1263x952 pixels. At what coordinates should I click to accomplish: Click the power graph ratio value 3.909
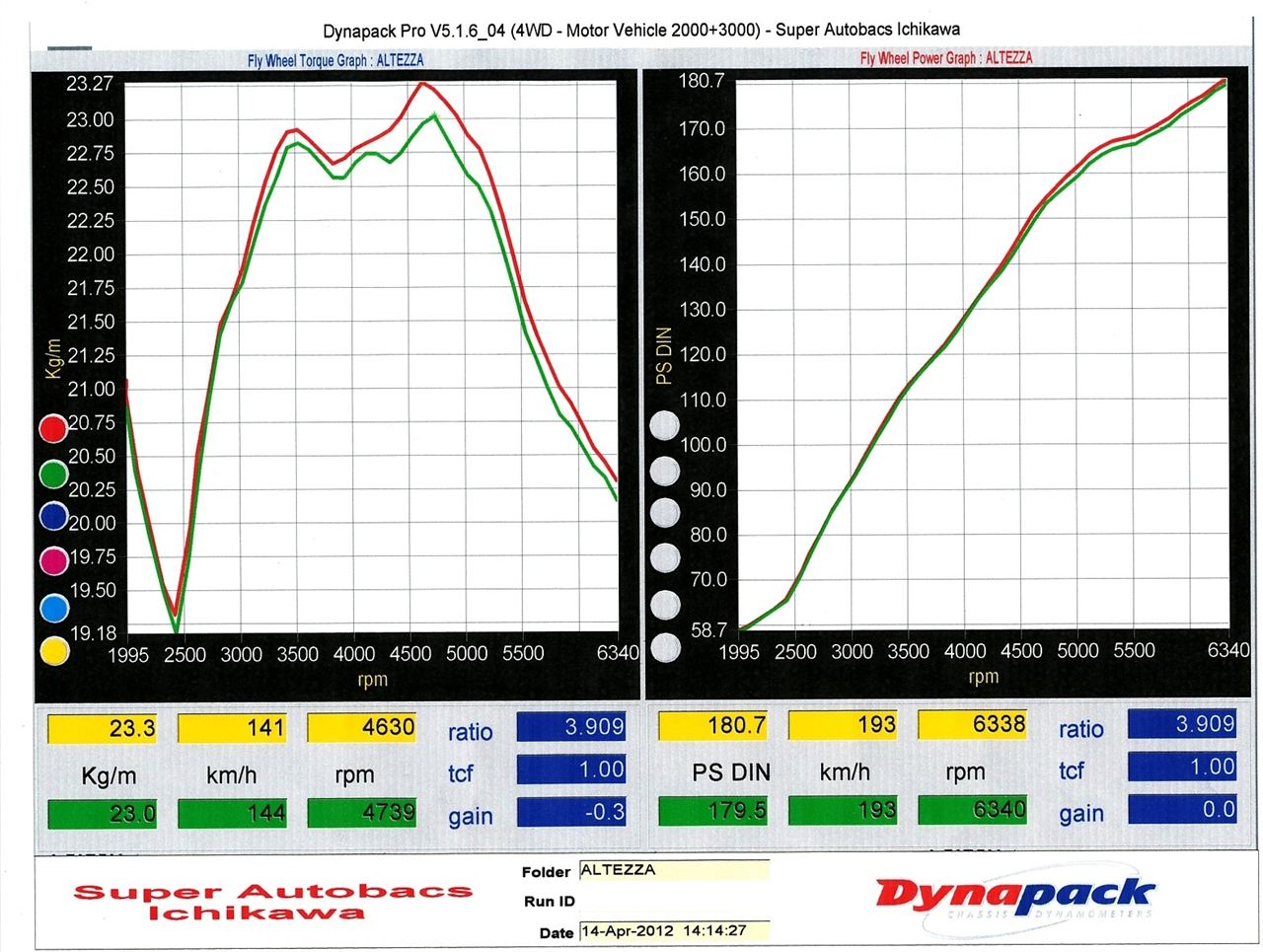[1181, 723]
